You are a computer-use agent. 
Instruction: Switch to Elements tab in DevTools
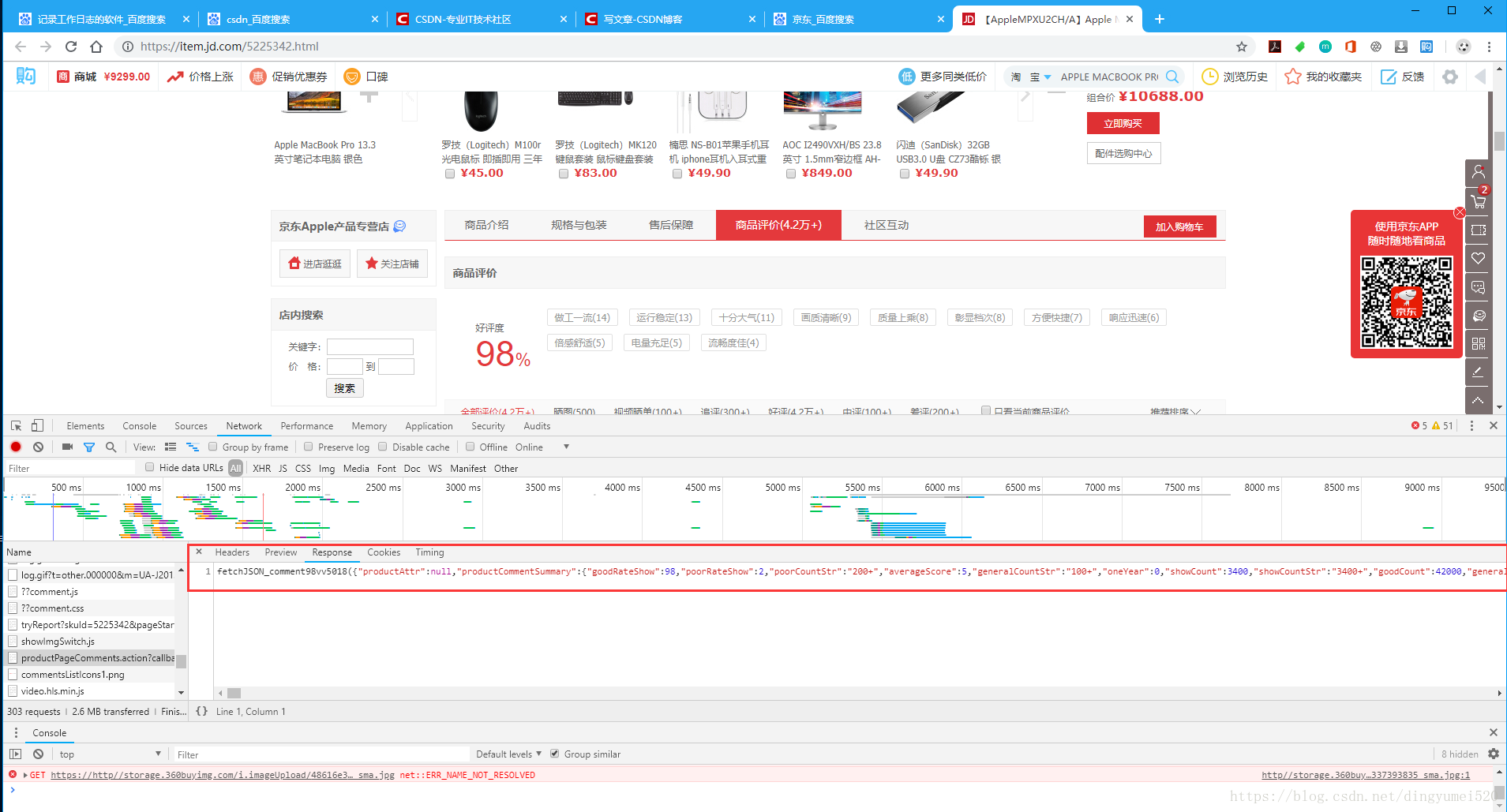pos(85,425)
